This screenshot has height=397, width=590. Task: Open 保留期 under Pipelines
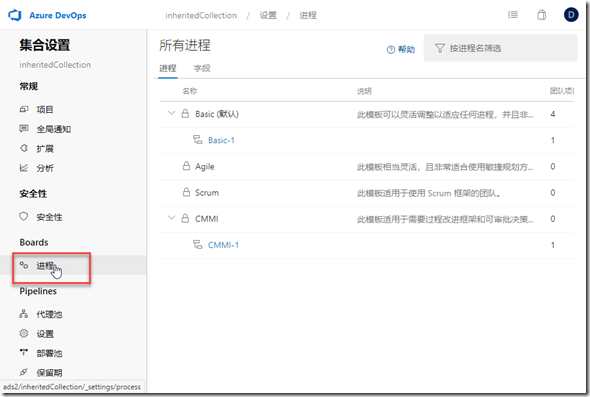point(49,373)
